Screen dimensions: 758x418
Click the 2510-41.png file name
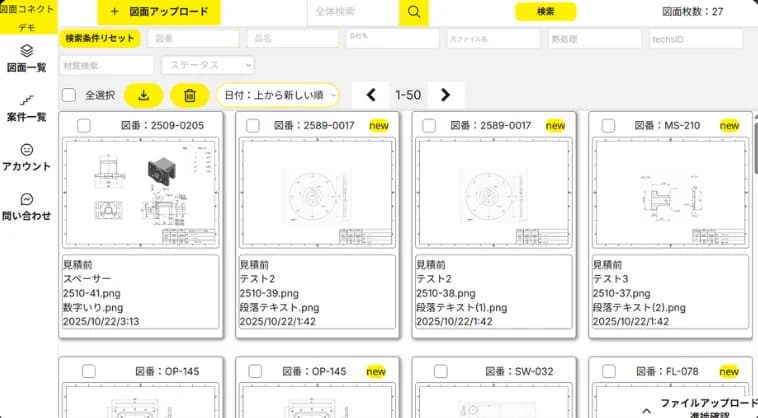tap(92, 293)
